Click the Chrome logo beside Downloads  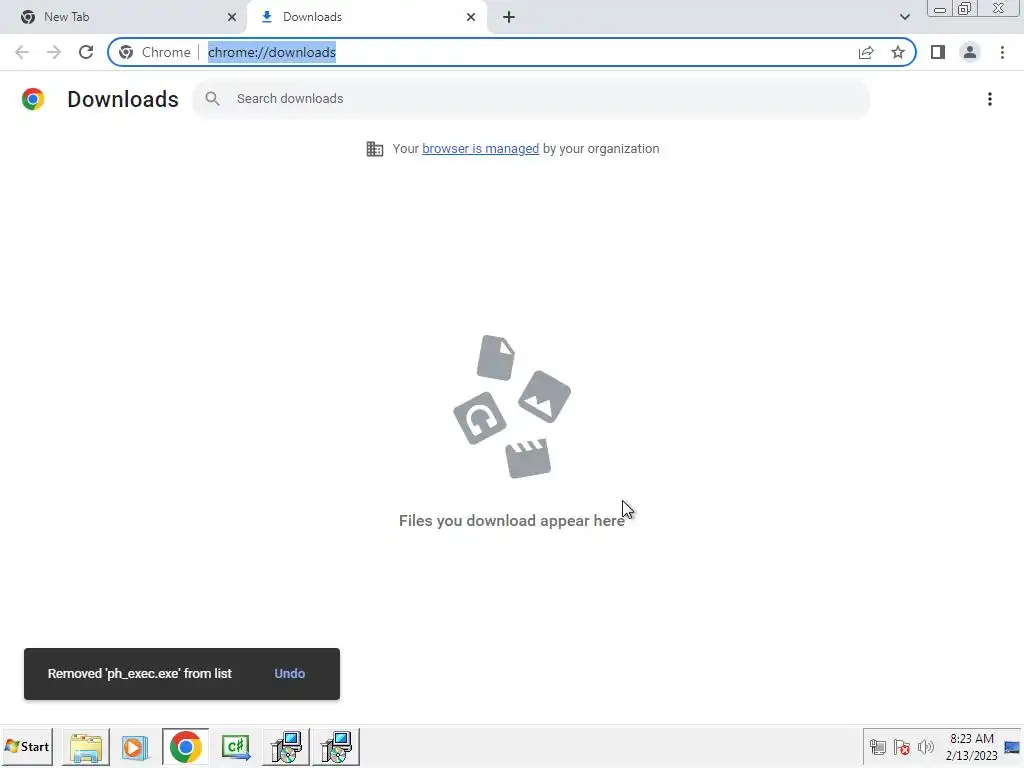click(33, 99)
